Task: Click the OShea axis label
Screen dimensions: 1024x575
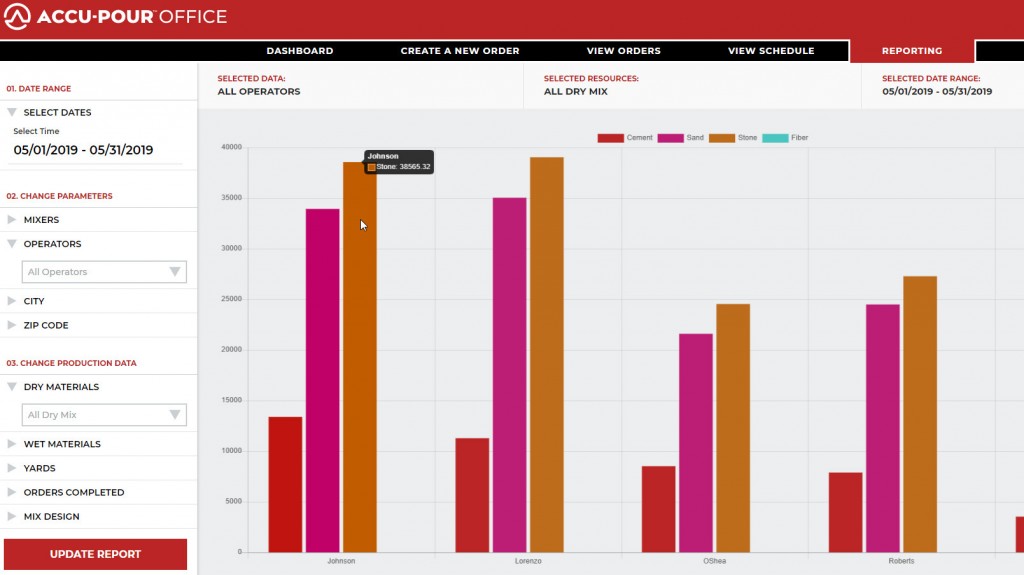Action: pos(714,561)
